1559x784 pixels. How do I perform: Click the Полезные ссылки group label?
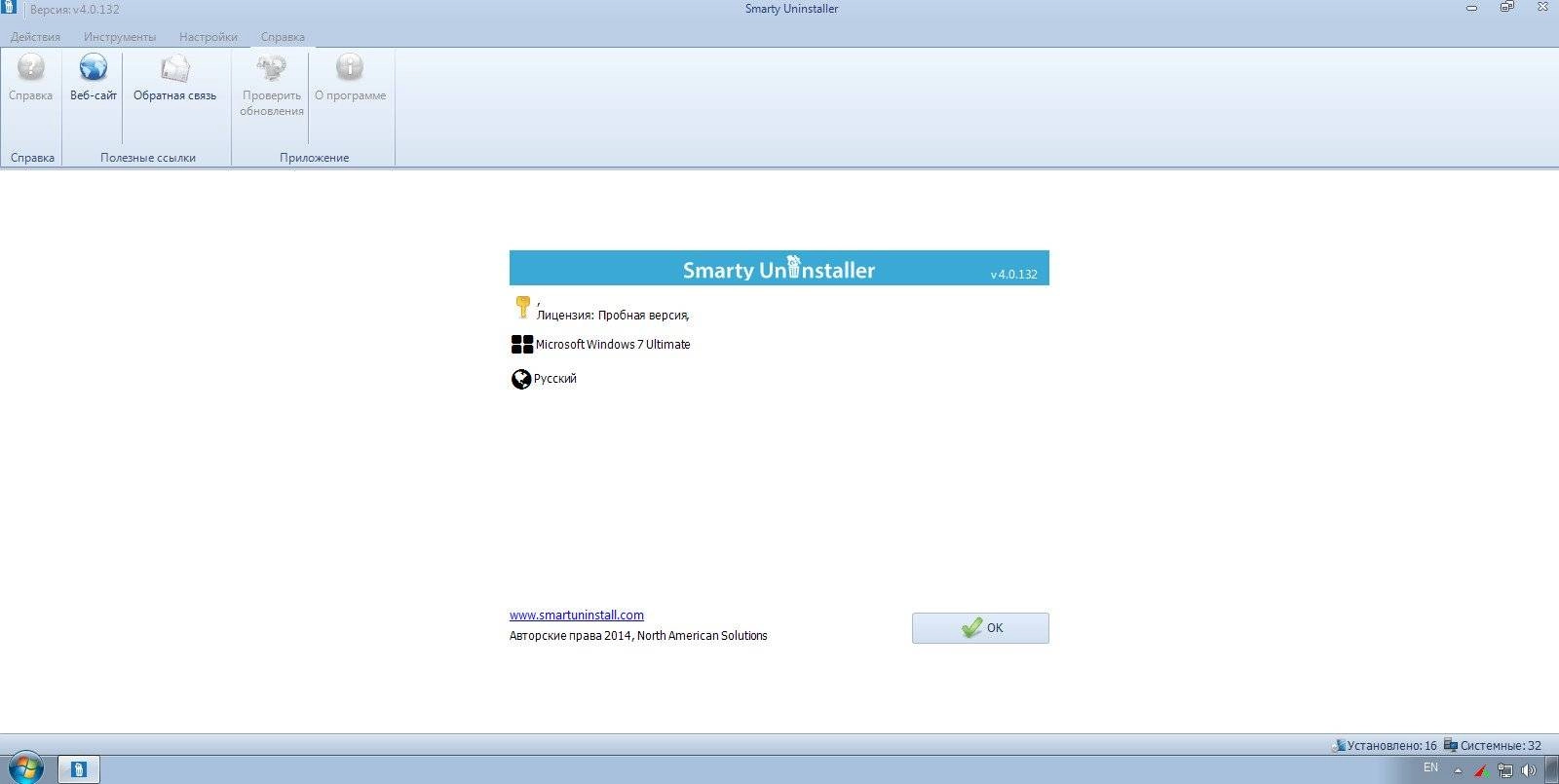click(148, 158)
